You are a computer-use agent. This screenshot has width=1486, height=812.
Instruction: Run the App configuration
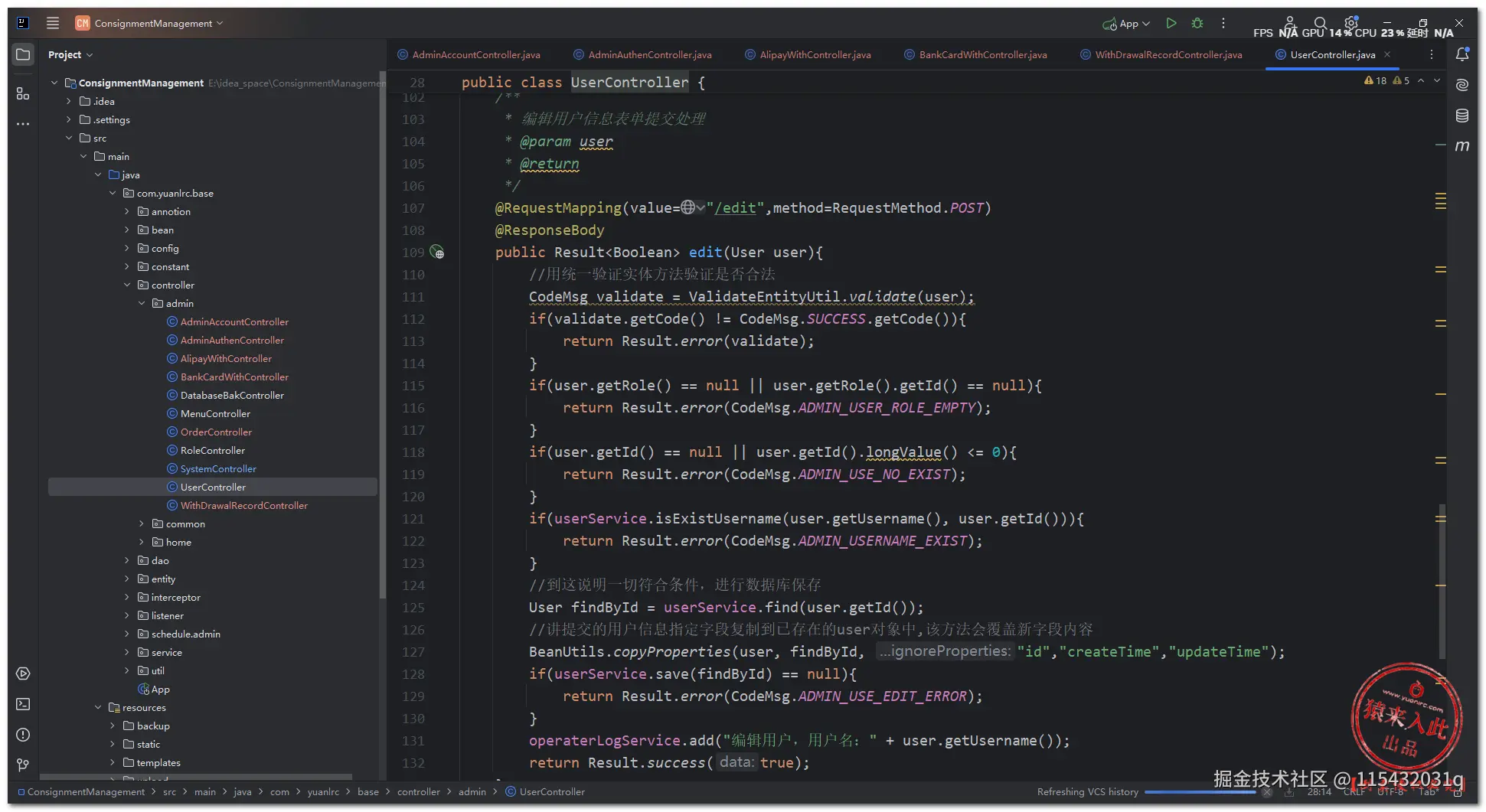1171,23
